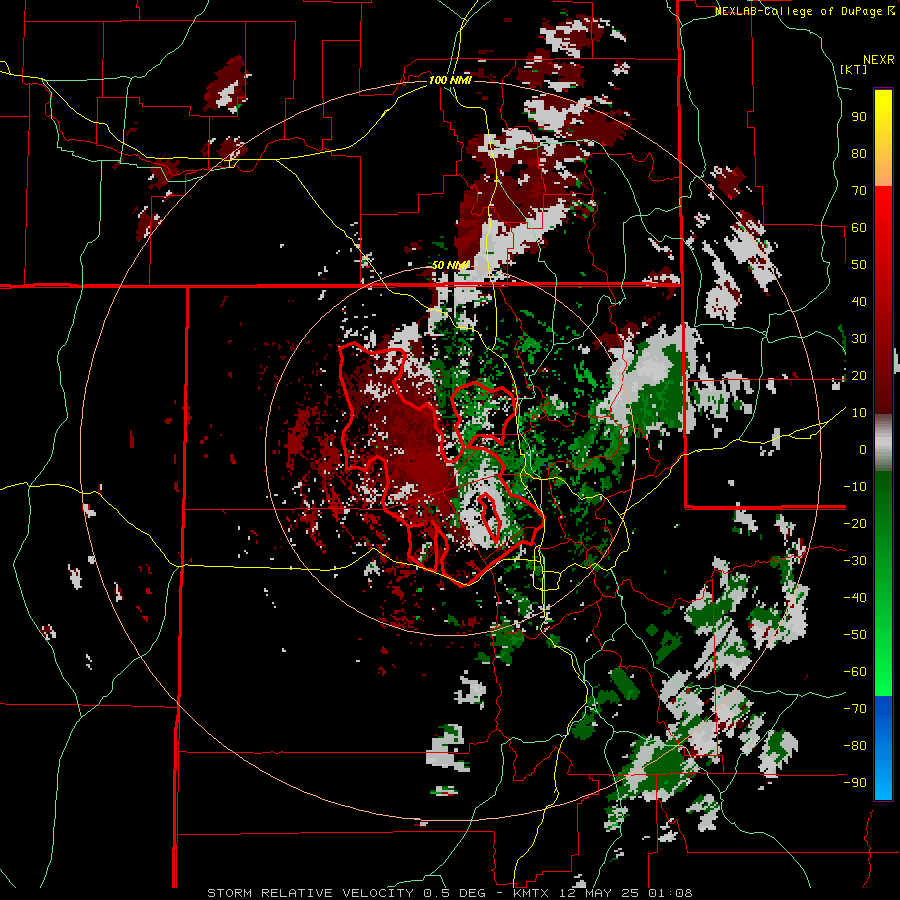Screen dimensions: 900x900
Task: Click the 90 value on the scale
Action: pyautogui.click(x=859, y=117)
